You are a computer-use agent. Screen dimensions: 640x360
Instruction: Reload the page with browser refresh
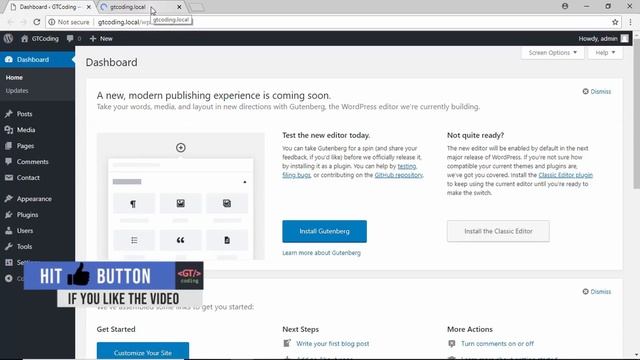pos(37,22)
